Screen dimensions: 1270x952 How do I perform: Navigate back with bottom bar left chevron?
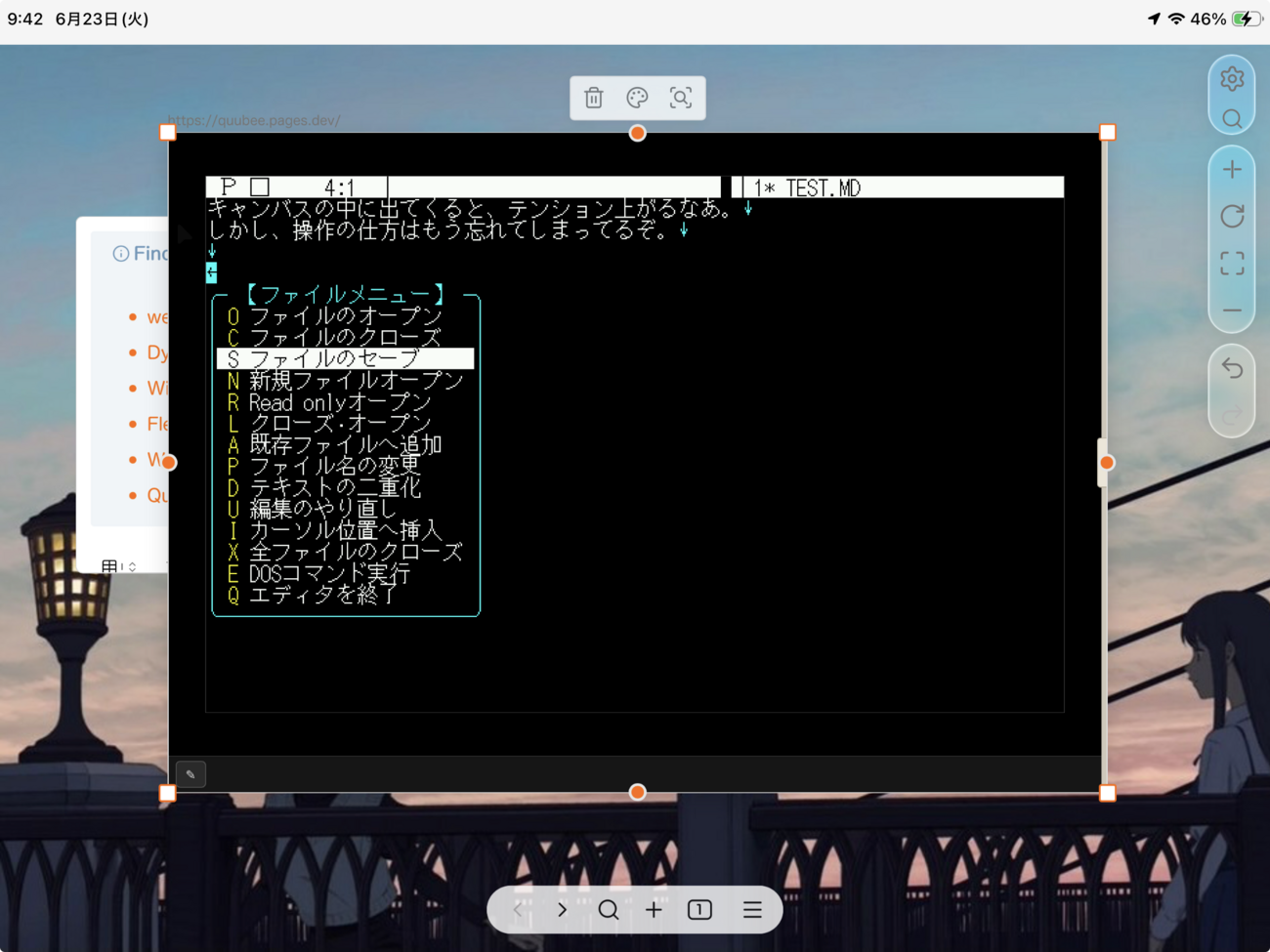518,910
